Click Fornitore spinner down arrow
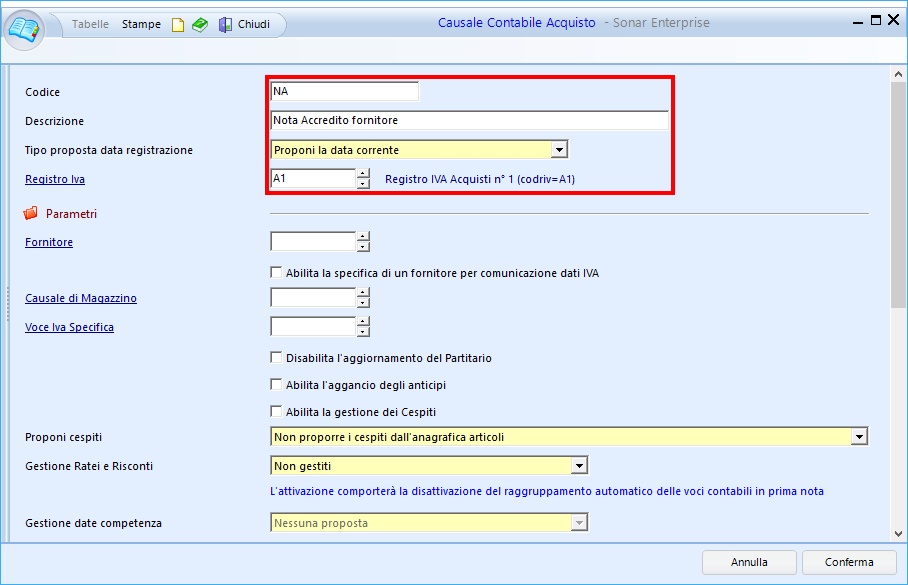Viewport: 908px width, 585px height. click(363, 247)
